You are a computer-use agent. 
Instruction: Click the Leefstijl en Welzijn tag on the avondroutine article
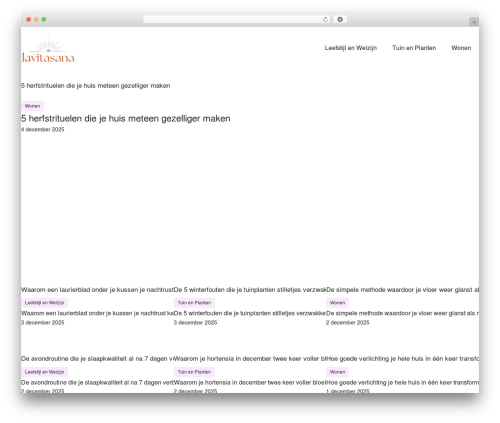click(44, 372)
